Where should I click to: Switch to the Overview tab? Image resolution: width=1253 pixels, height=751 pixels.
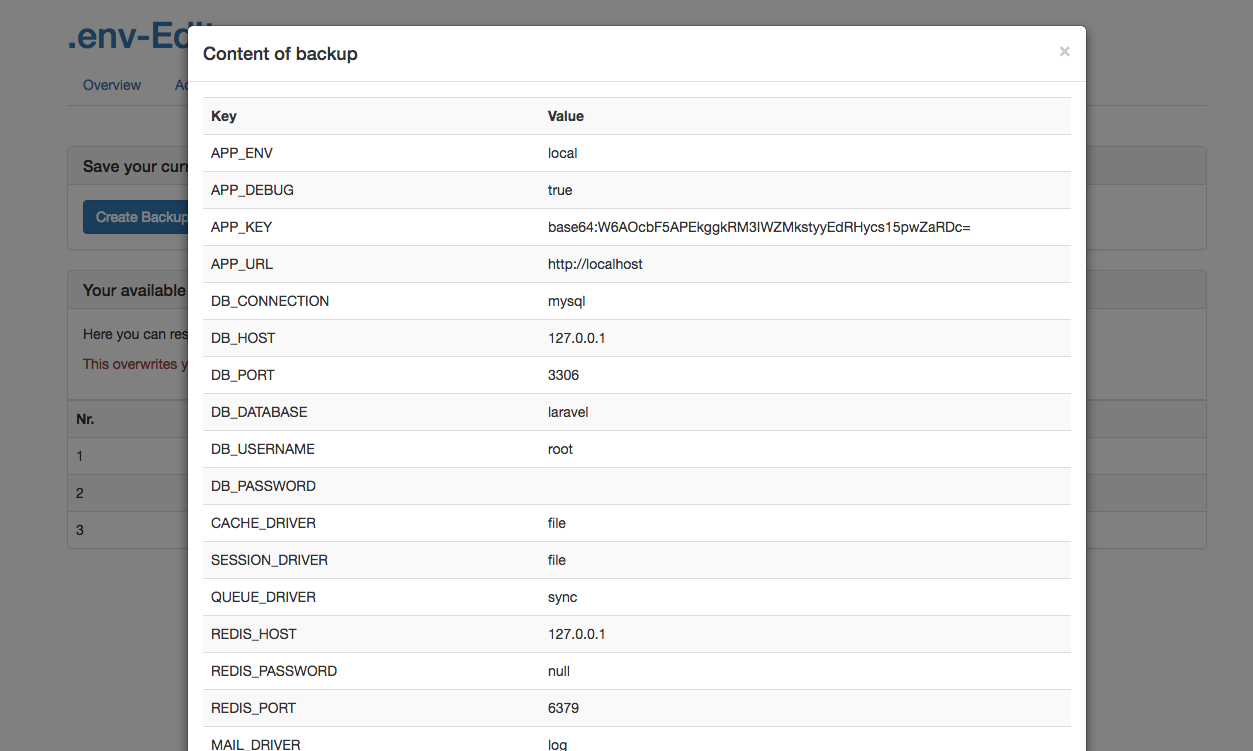click(x=112, y=85)
